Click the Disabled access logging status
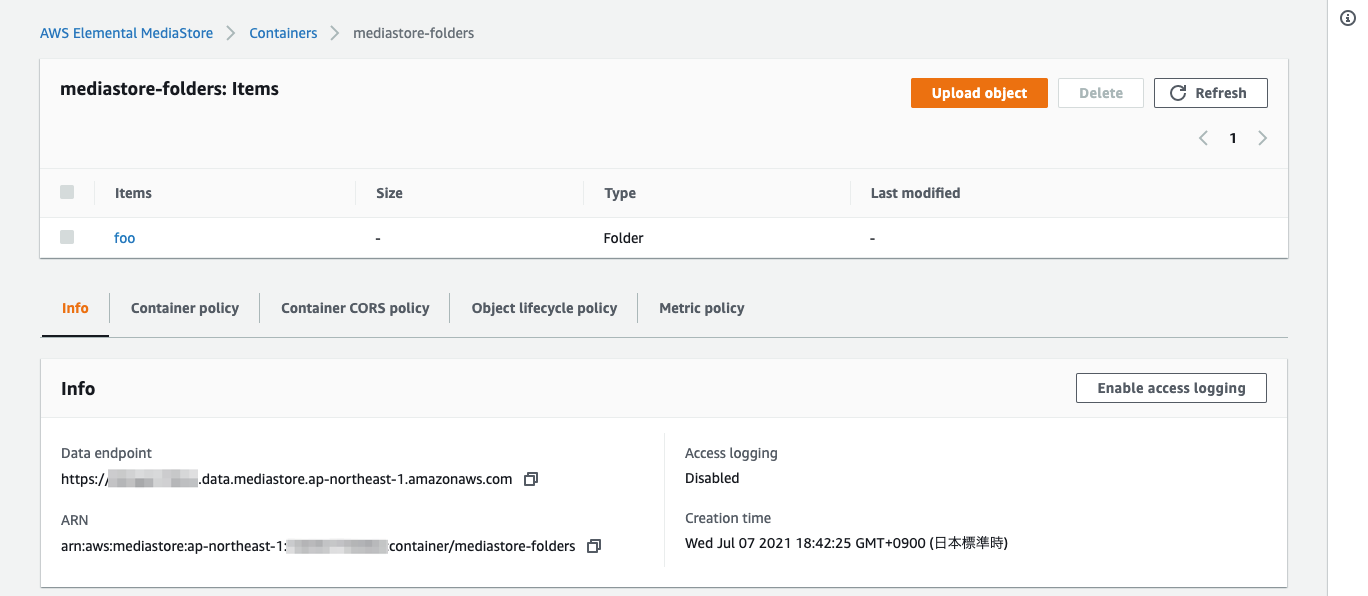 (x=712, y=478)
